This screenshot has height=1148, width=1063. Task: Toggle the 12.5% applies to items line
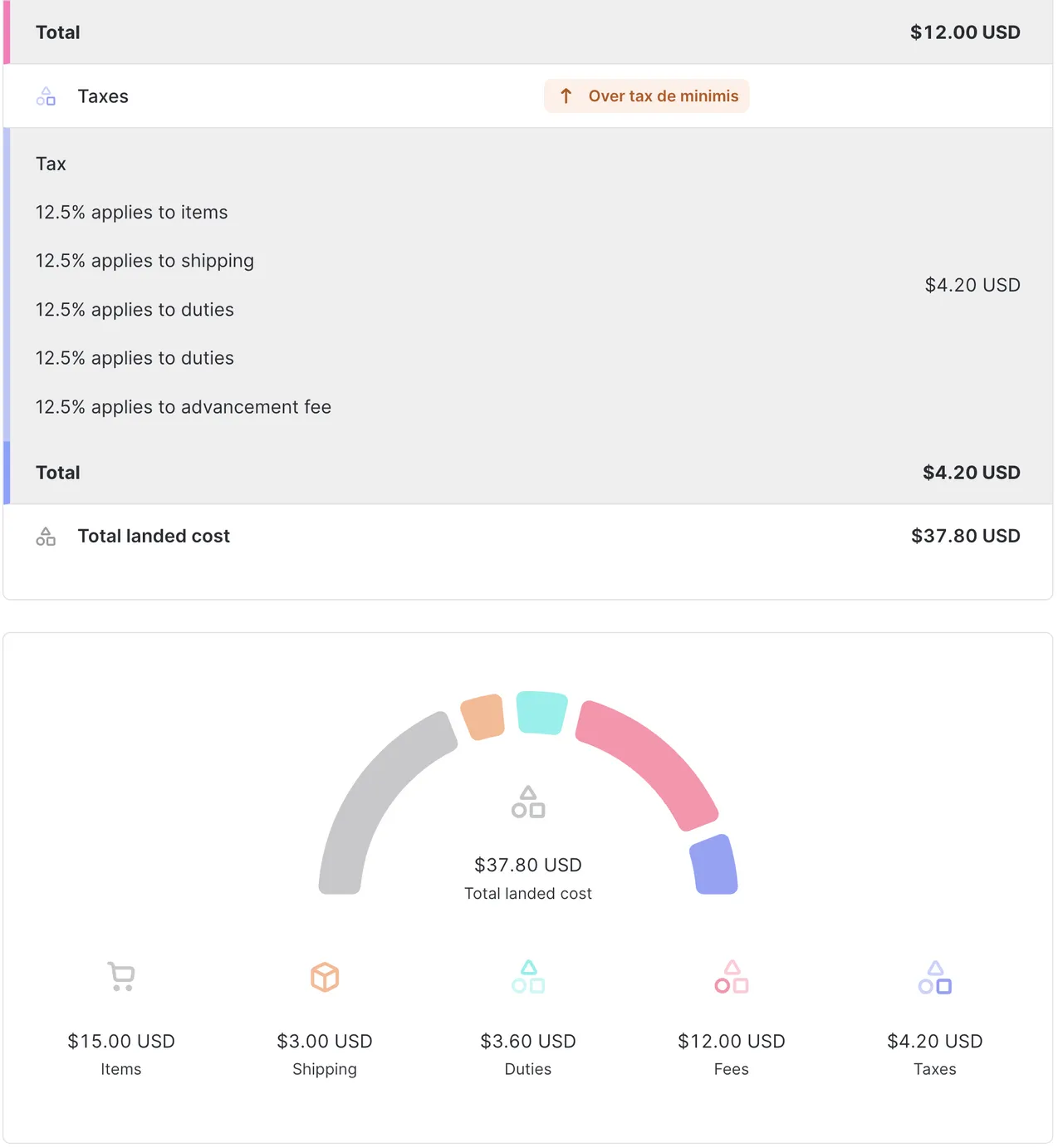point(131,212)
